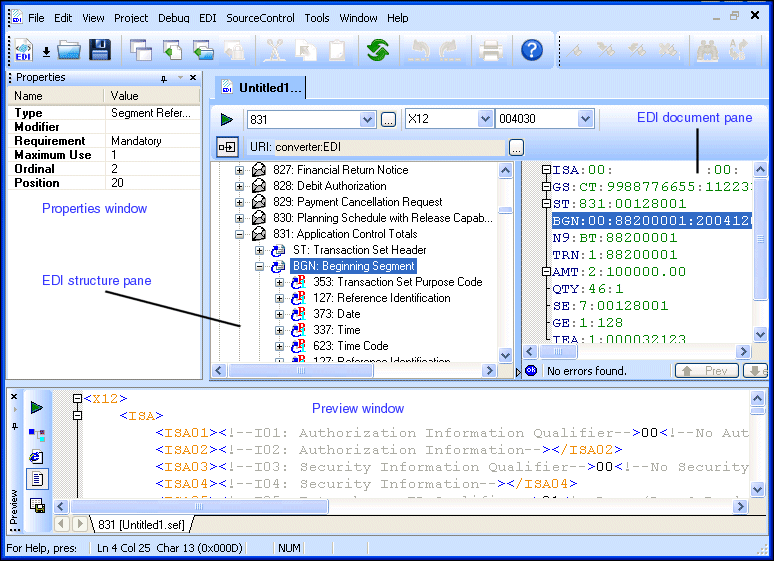774x561 pixels.
Task: Open the SourceControl menu
Action: coord(261,18)
